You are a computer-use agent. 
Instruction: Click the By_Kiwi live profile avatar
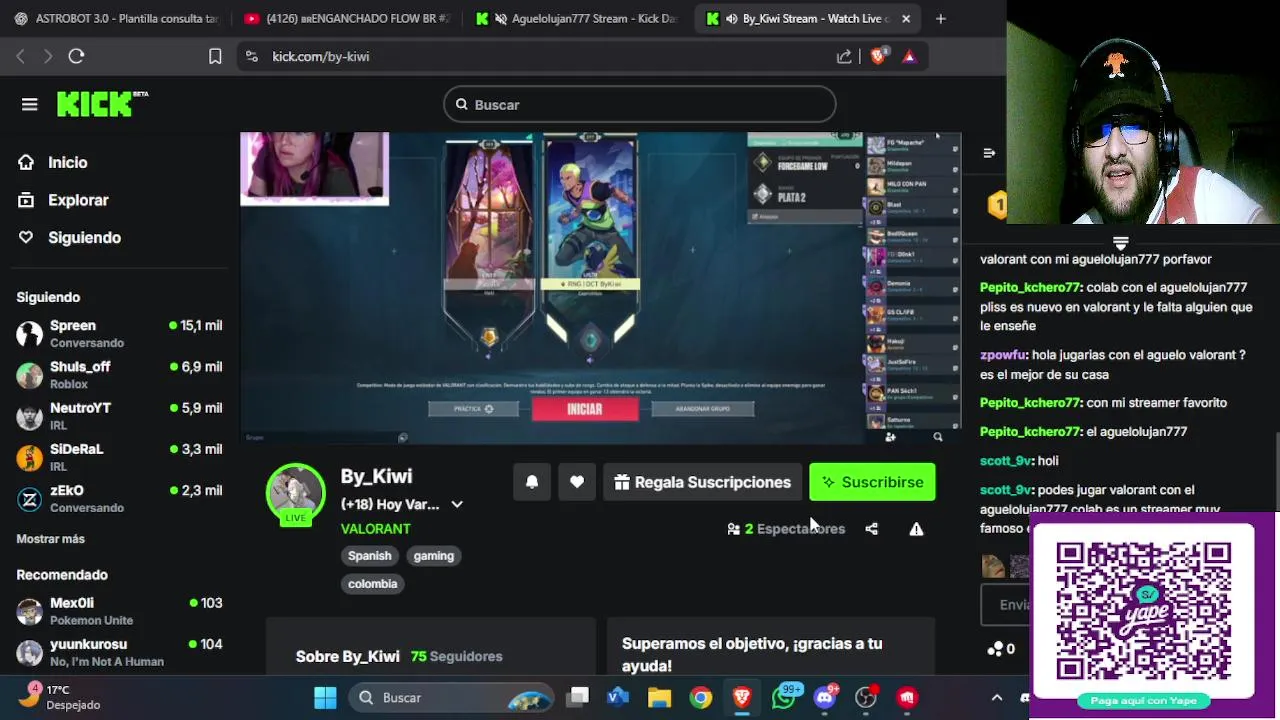295,492
